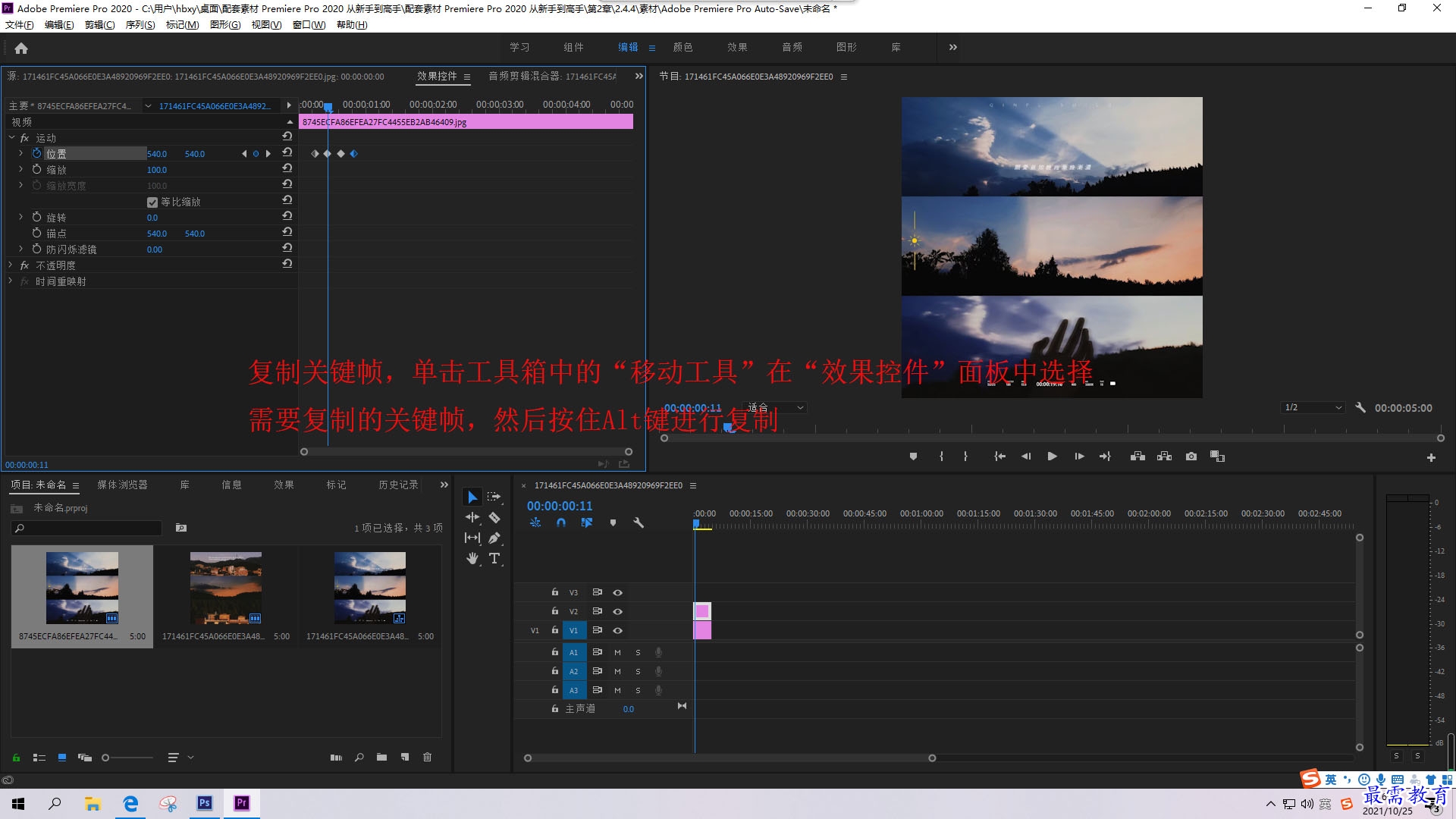This screenshot has height=819, width=1456.
Task: Click the Extract button
Action: (1164, 457)
